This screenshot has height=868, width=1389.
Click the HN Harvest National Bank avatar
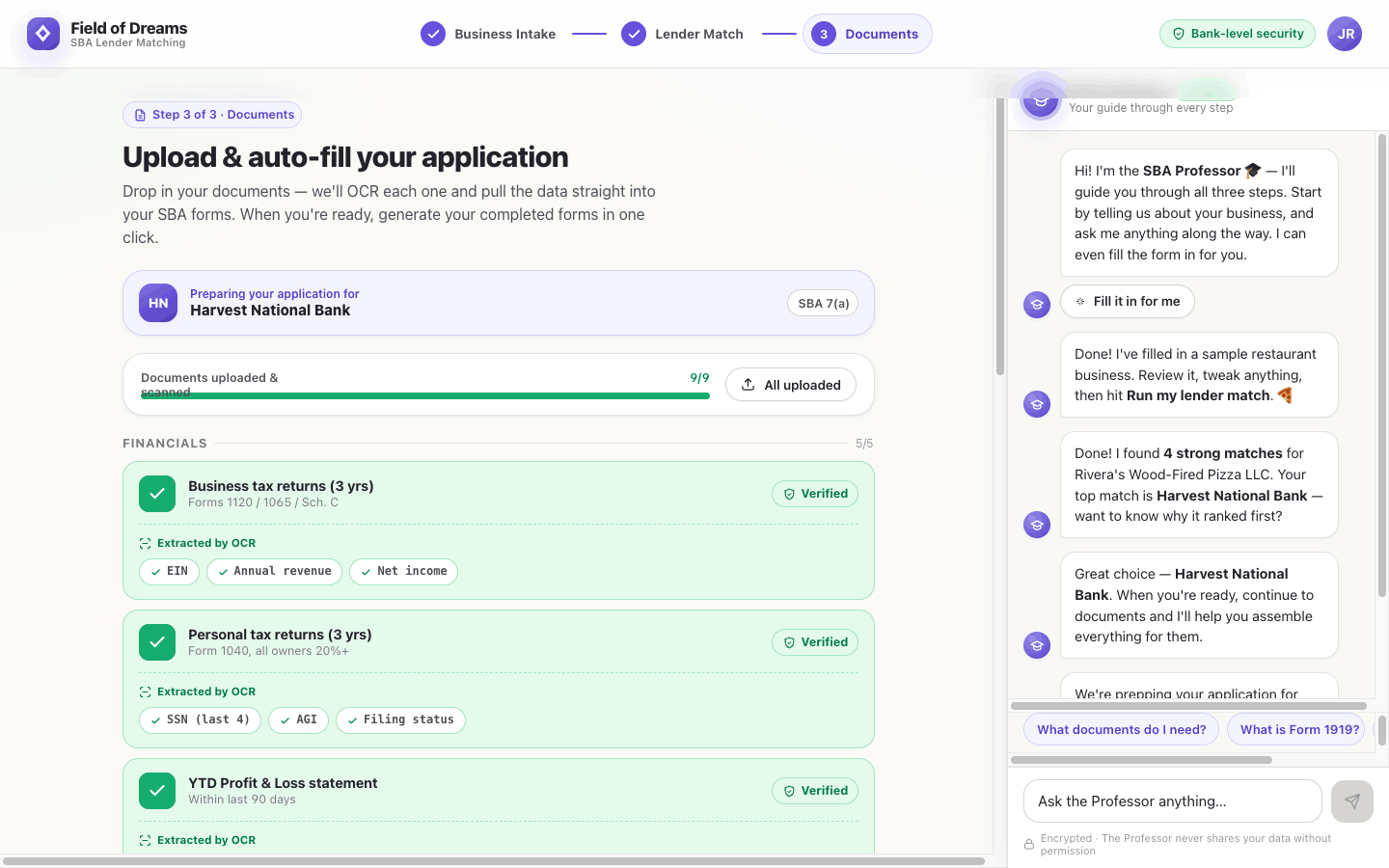coord(158,303)
